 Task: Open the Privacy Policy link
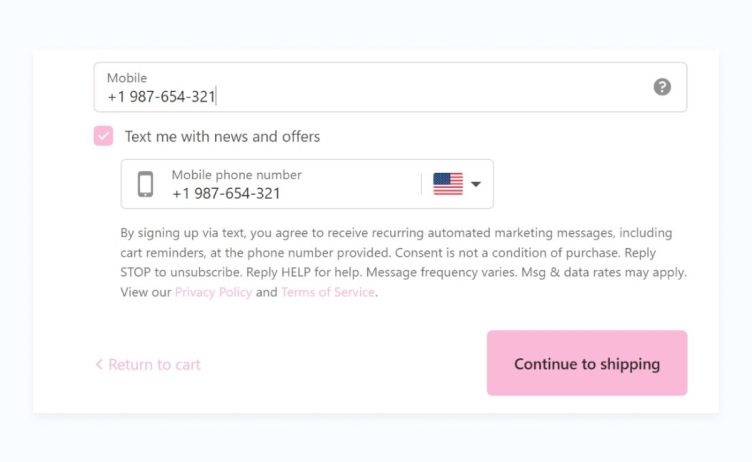click(213, 292)
